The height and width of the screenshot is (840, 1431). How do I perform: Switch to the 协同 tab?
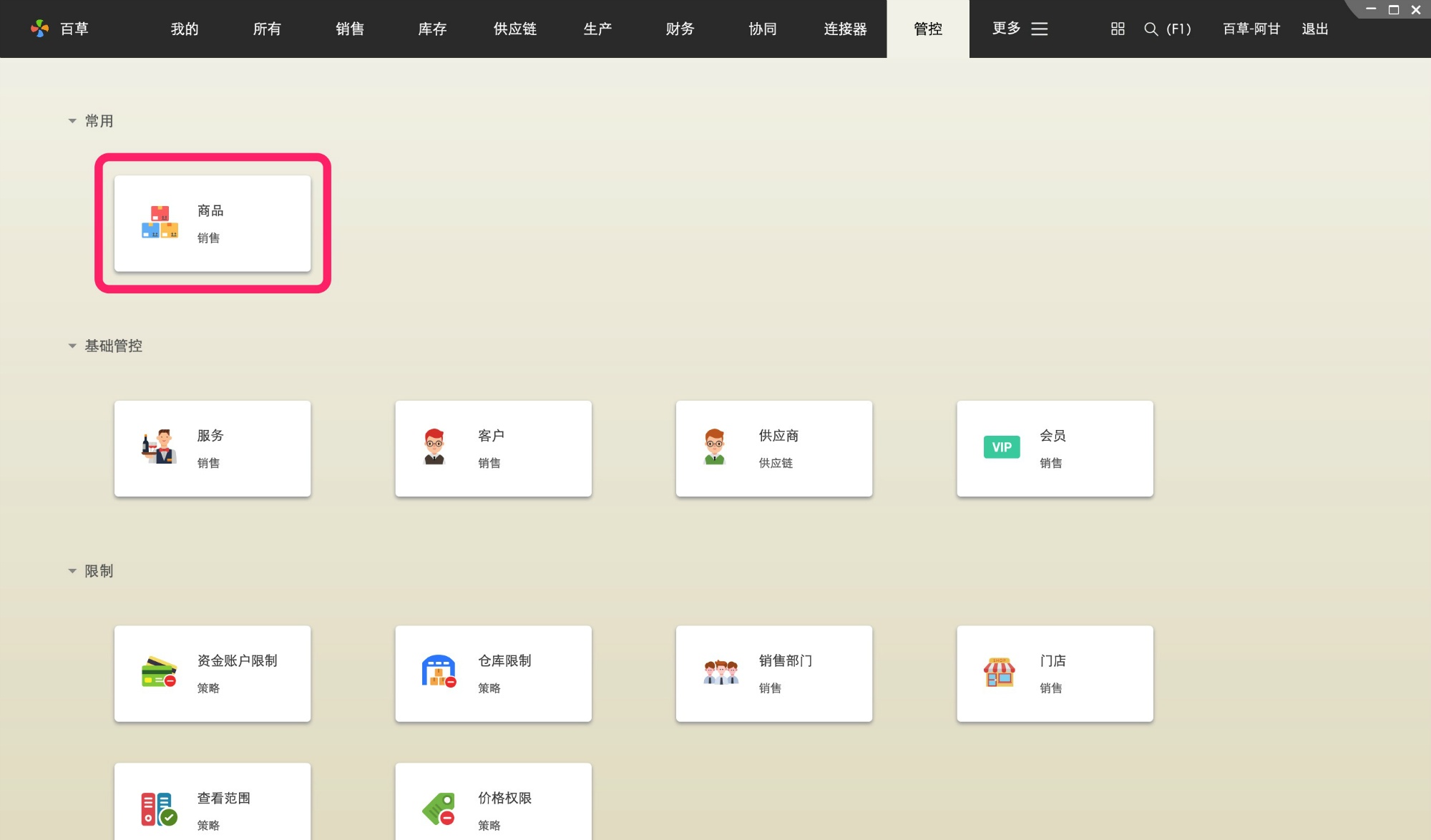tap(763, 29)
